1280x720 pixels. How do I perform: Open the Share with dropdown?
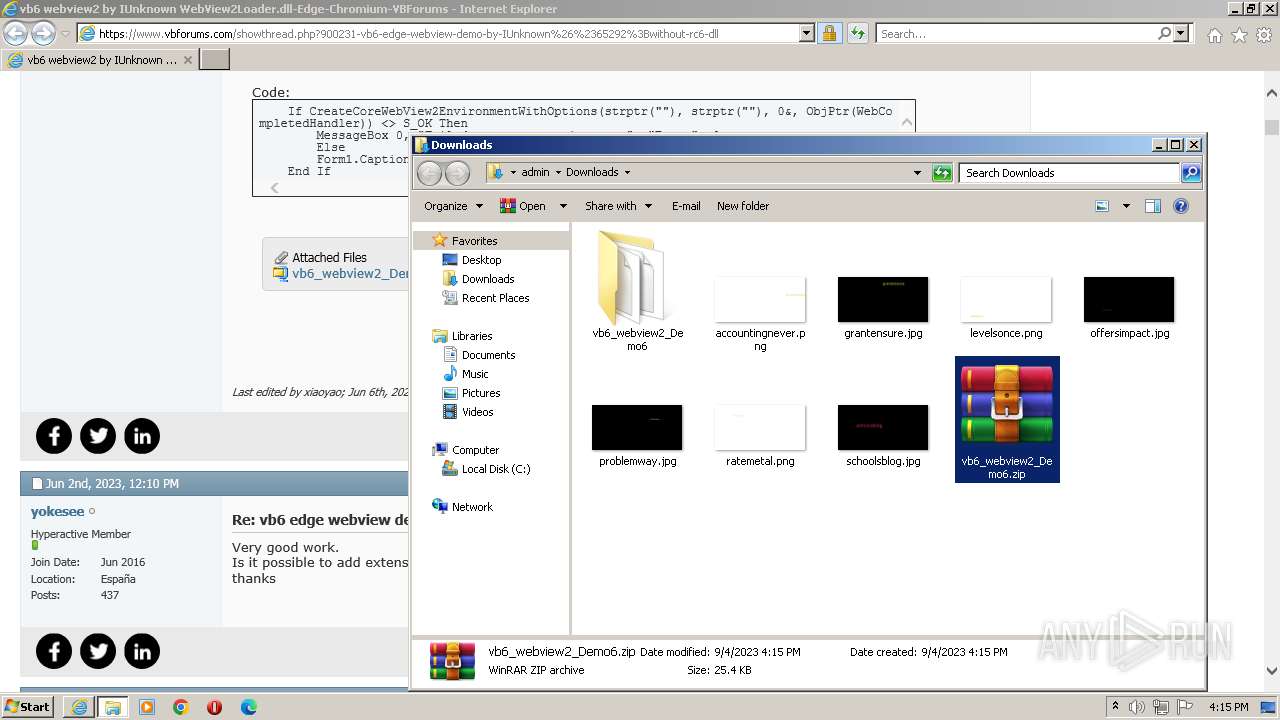(x=618, y=206)
